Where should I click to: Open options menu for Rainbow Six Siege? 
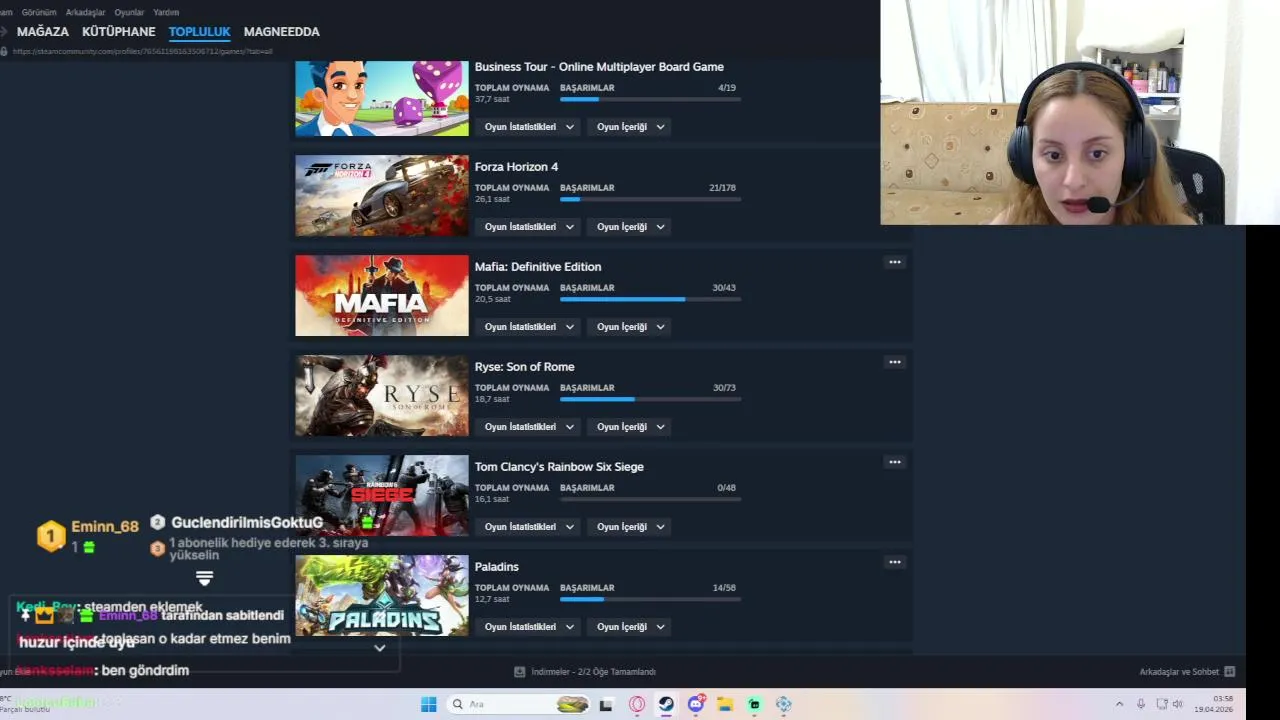pos(895,462)
